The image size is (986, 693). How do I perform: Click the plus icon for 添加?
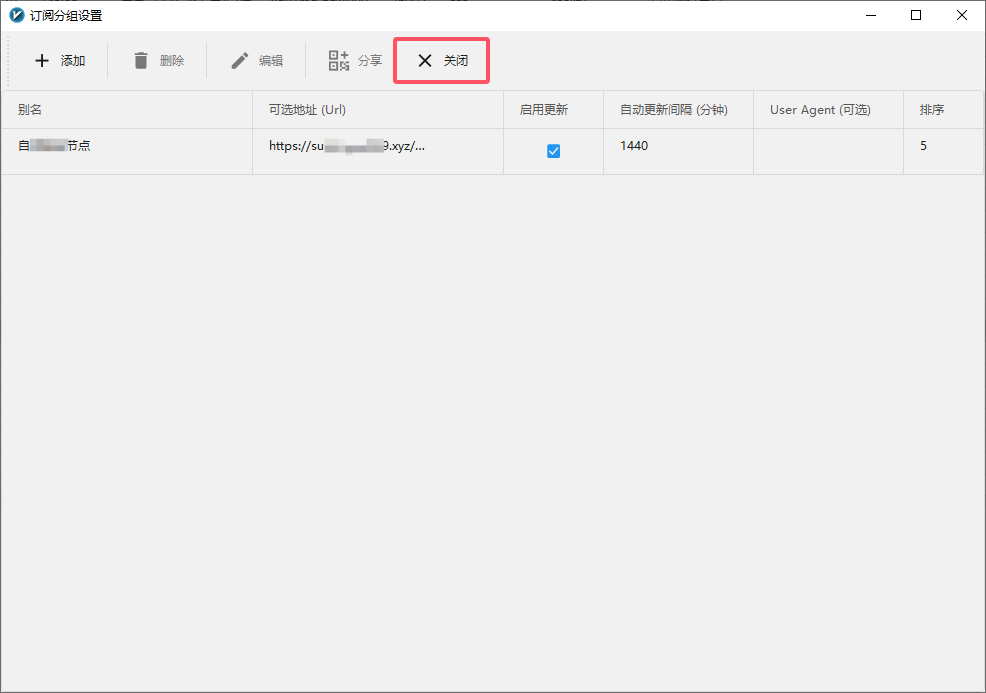42,60
